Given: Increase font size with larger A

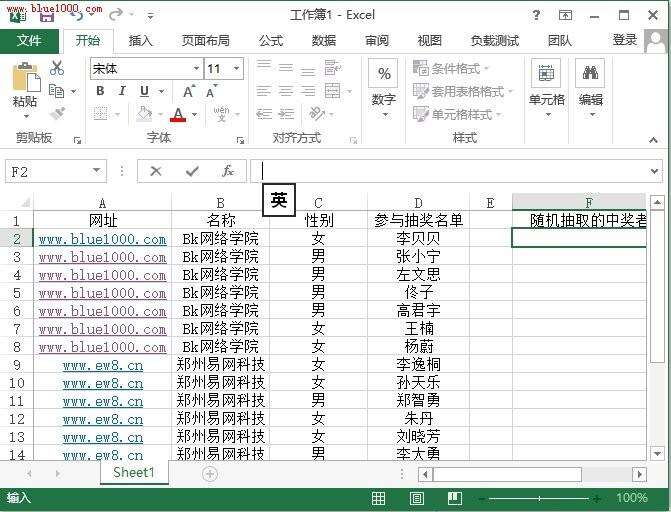Looking at the screenshot, I should pyautogui.click(x=189, y=91).
